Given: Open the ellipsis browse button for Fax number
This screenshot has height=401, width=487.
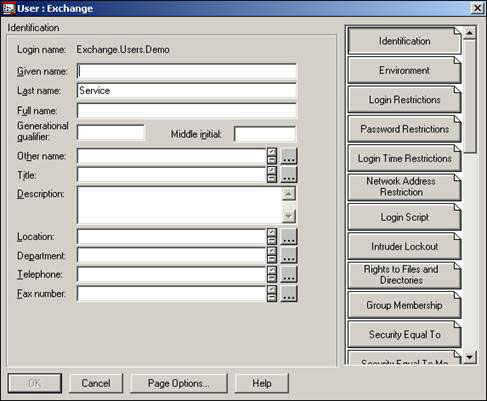Looking at the screenshot, I should 289,294.
